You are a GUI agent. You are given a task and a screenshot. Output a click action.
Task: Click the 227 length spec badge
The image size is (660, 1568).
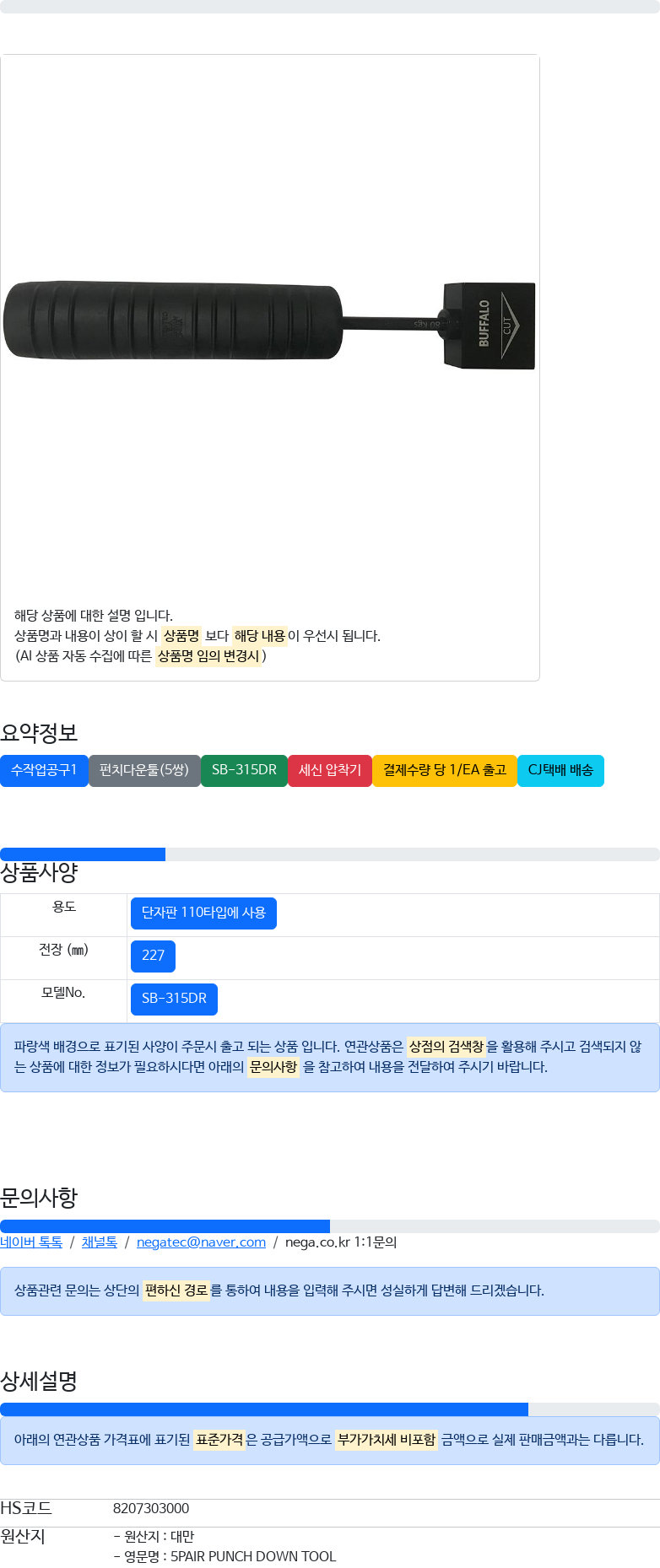pyautogui.click(x=153, y=956)
